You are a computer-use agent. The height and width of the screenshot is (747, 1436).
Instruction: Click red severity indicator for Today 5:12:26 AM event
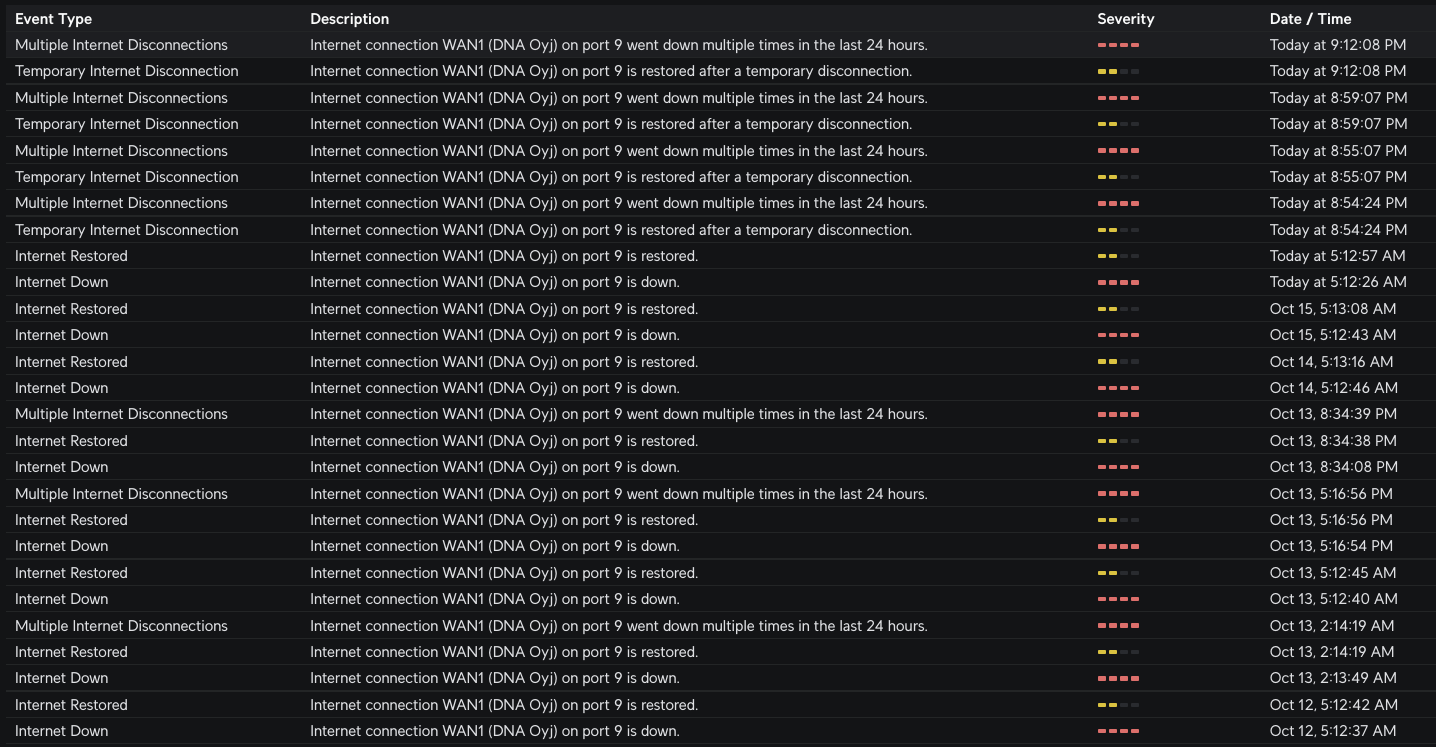(1118, 282)
